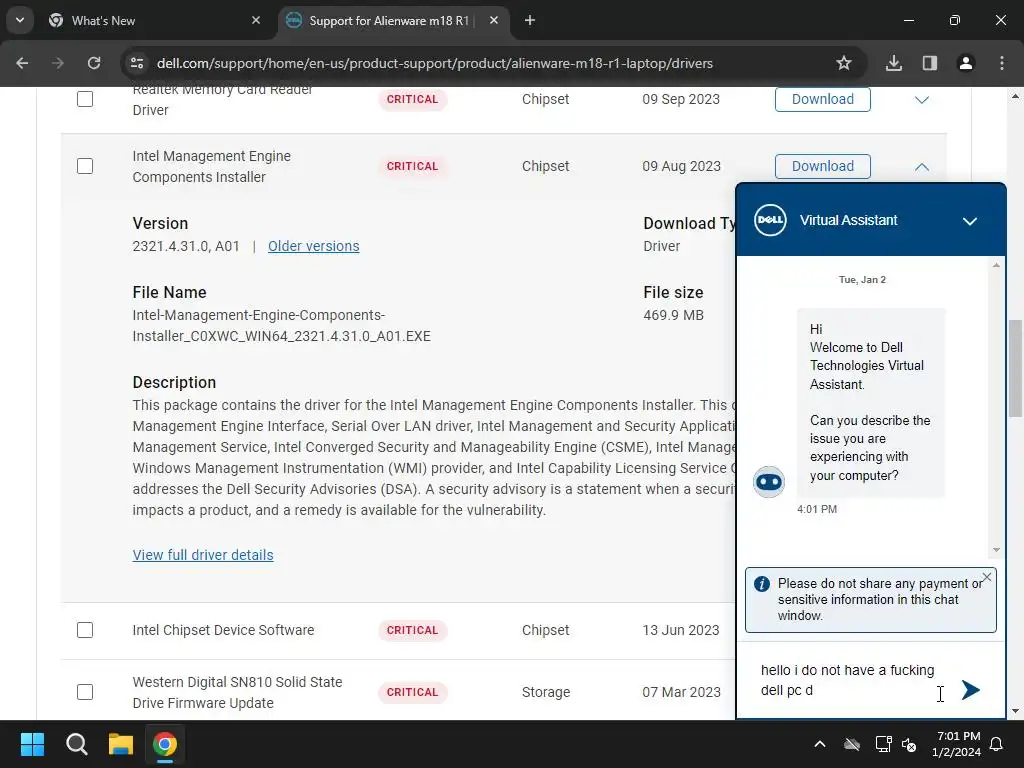The width and height of the screenshot is (1024, 768).
Task: Open a new browser tab
Action: click(530, 21)
